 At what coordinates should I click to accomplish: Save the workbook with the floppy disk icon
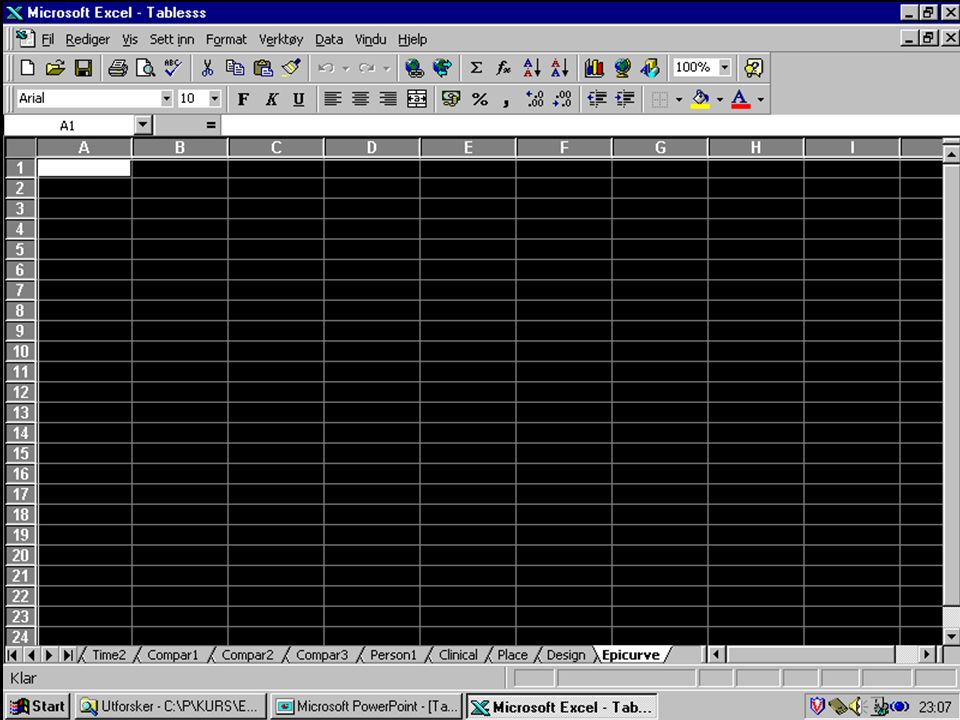tap(83, 67)
